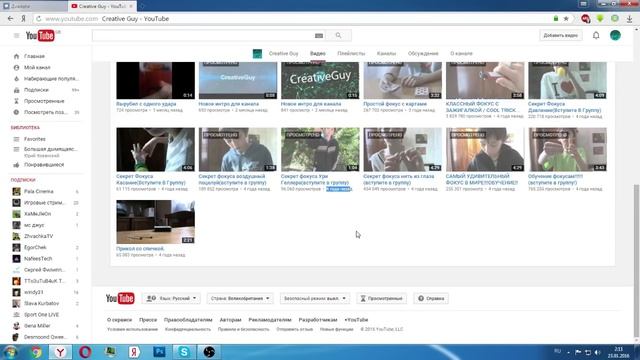This screenshot has height=360, width=640.
Task: Open the country Великобритания dropdown
Action: (240, 298)
